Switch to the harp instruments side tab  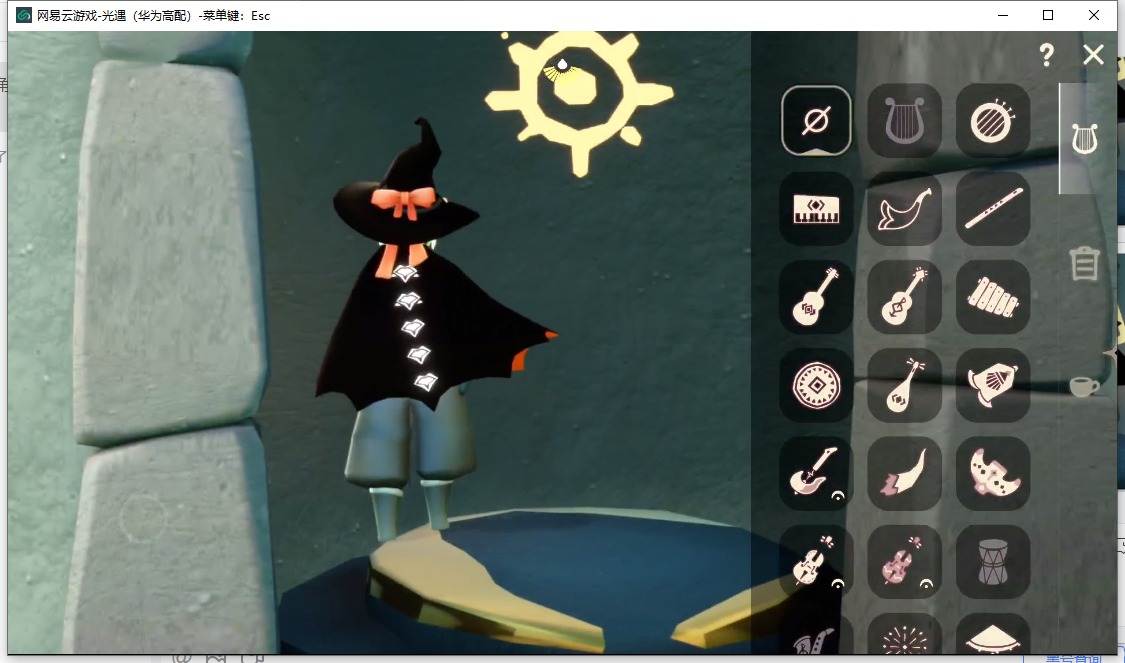pos(1085,139)
